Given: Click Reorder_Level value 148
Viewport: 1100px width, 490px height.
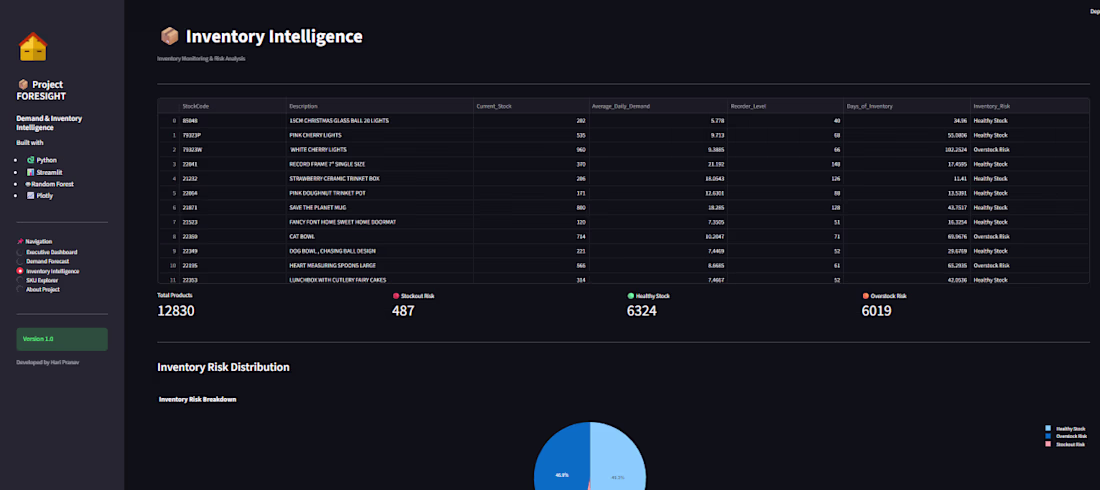Looking at the screenshot, I should pos(786,164).
